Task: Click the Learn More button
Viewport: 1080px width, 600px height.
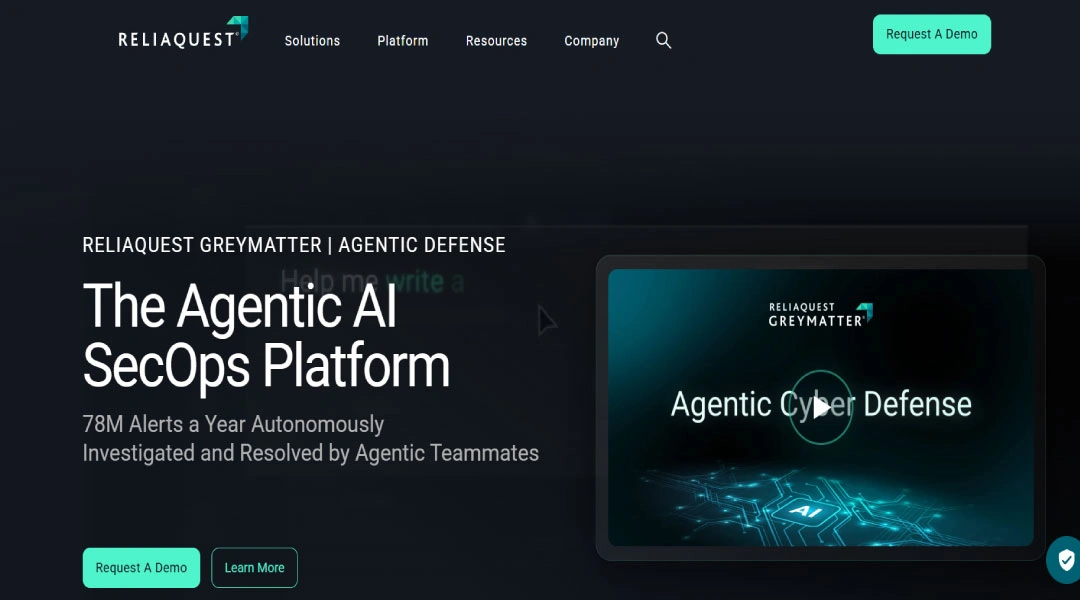Action: coord(254,568)
